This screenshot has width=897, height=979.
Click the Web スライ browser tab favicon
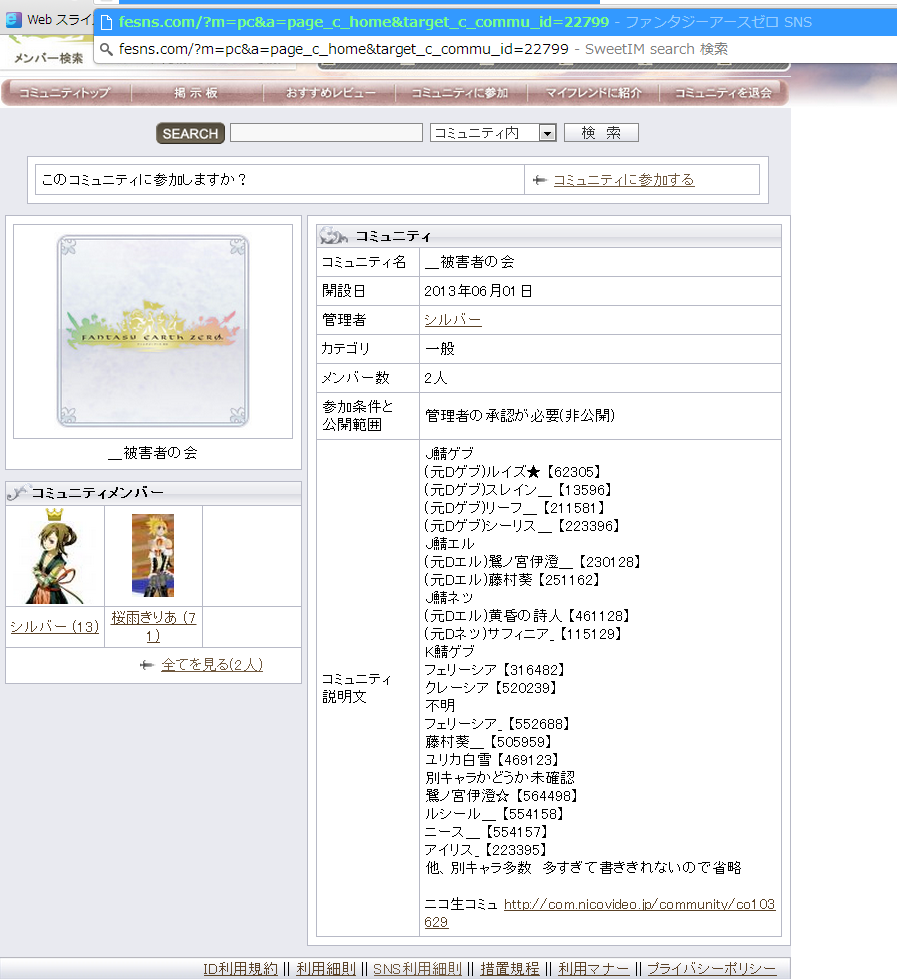[14, 19]
